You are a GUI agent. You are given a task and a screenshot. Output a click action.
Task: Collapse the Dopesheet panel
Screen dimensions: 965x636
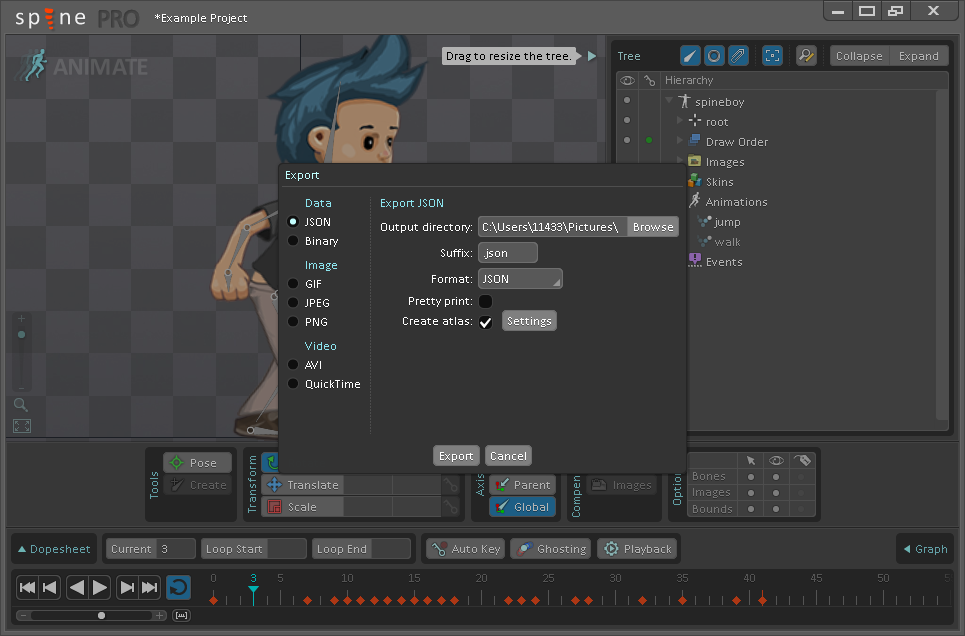54,549
